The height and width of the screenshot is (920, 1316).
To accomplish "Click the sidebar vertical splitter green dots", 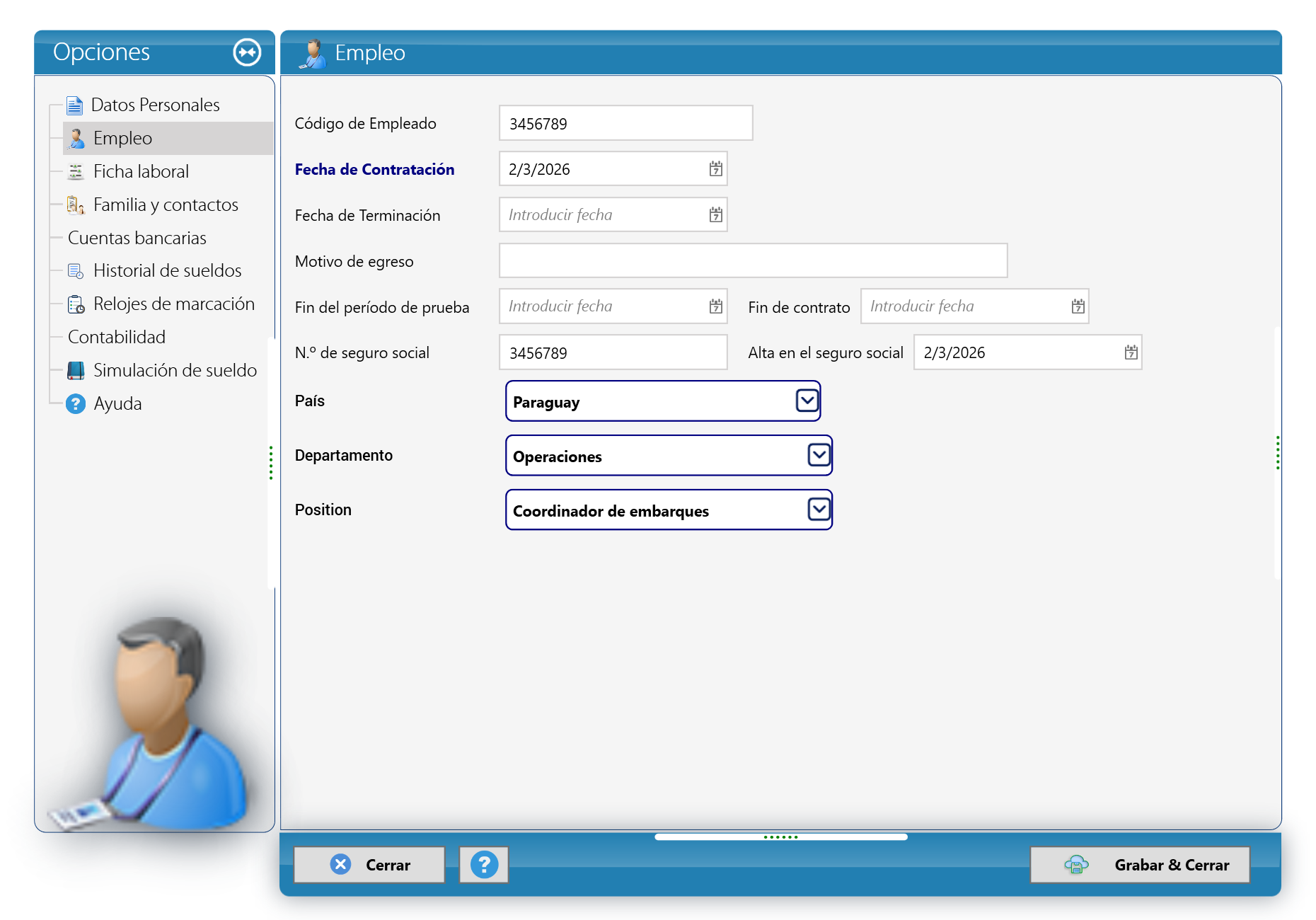I will [271, 463].
